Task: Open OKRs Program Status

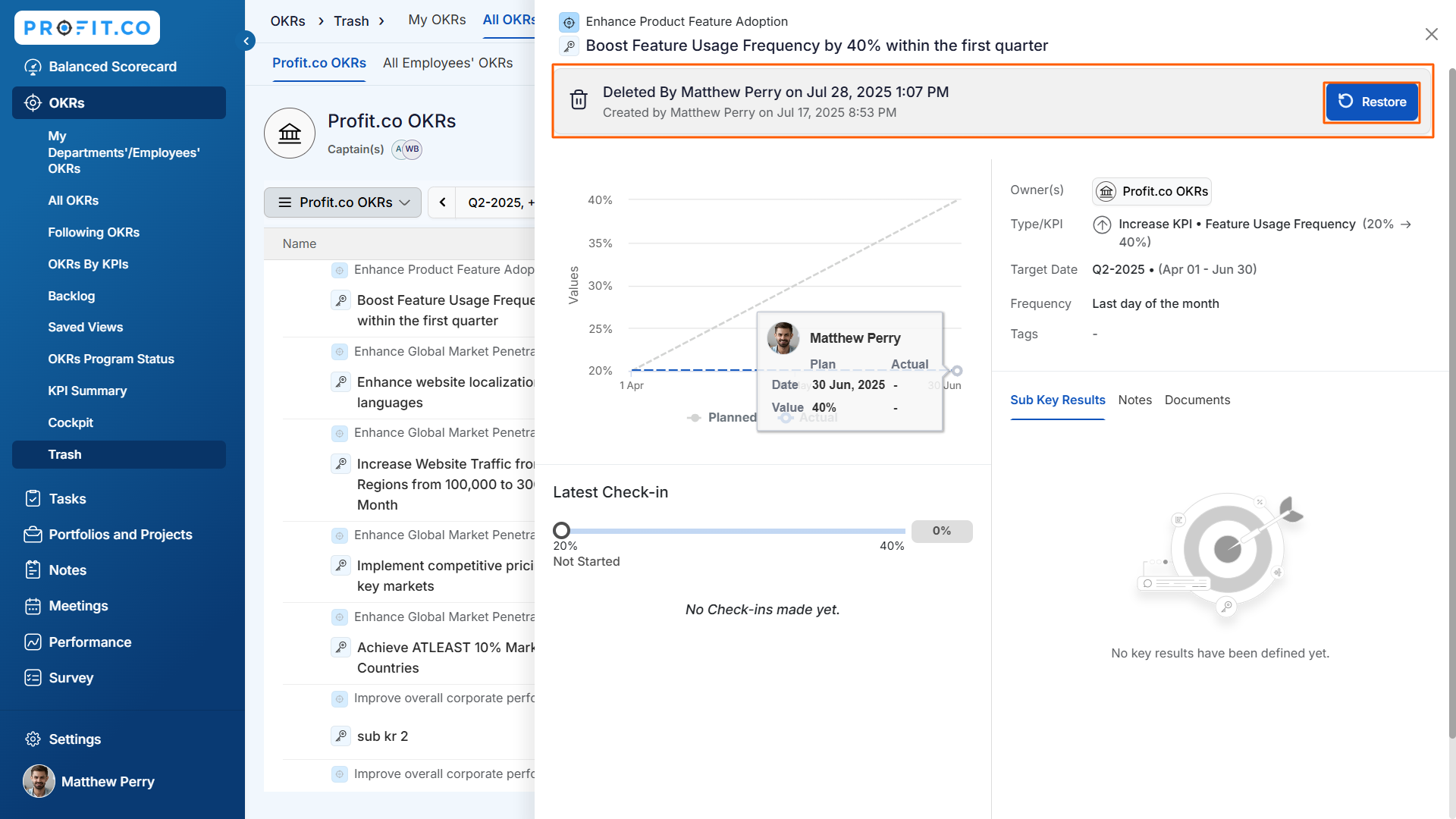Action: click(x=111, y=359)
